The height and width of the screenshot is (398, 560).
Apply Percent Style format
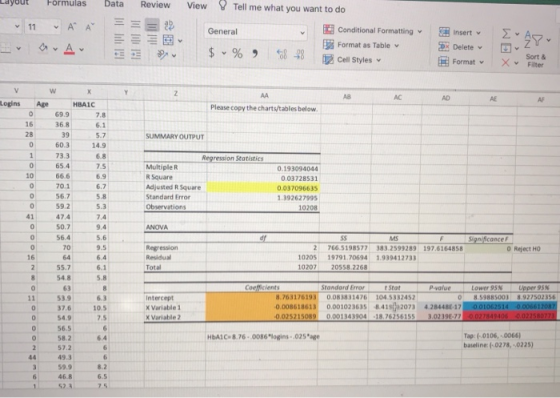(238, 54)
